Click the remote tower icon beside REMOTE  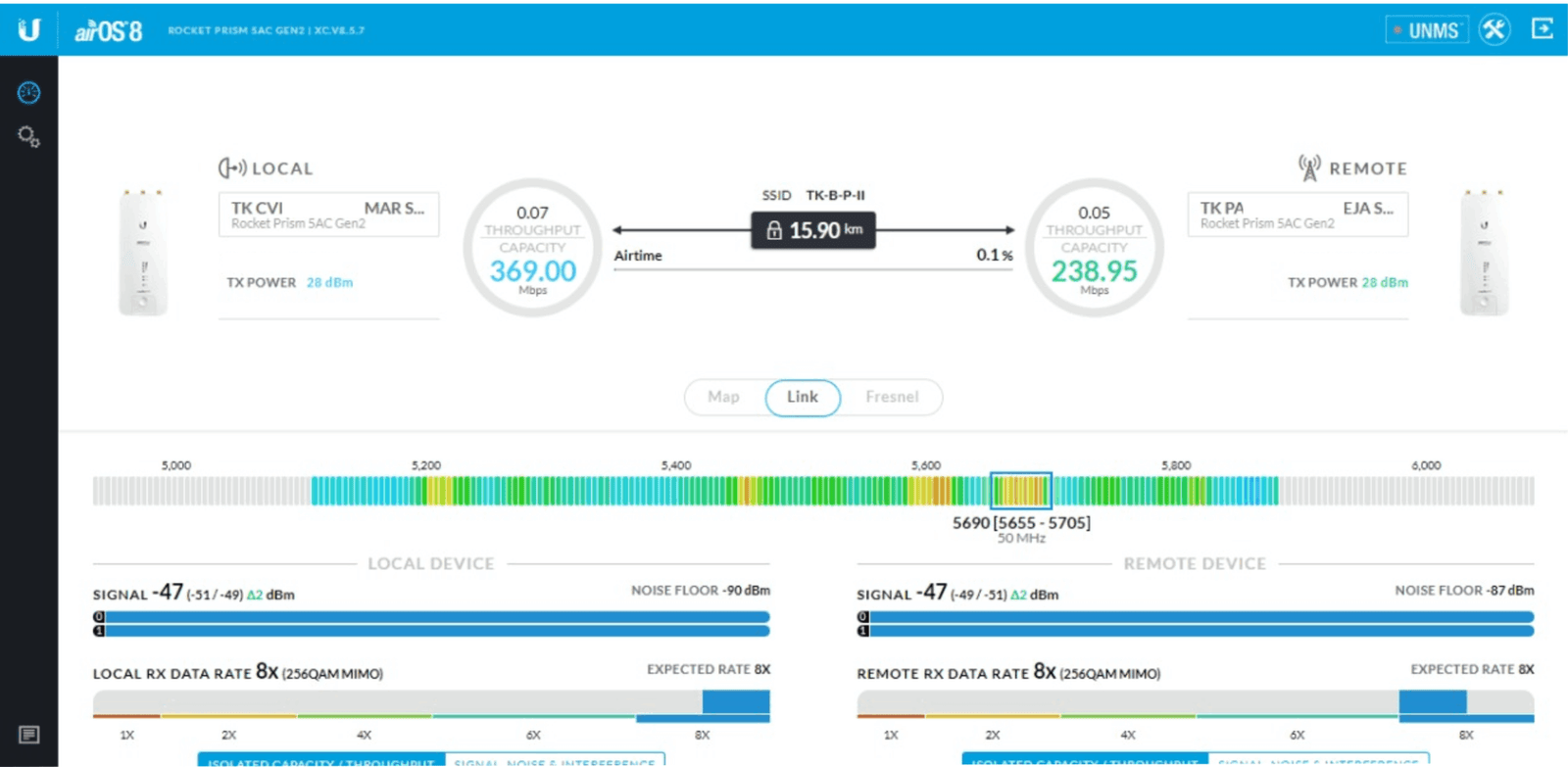pos(1309,168)
